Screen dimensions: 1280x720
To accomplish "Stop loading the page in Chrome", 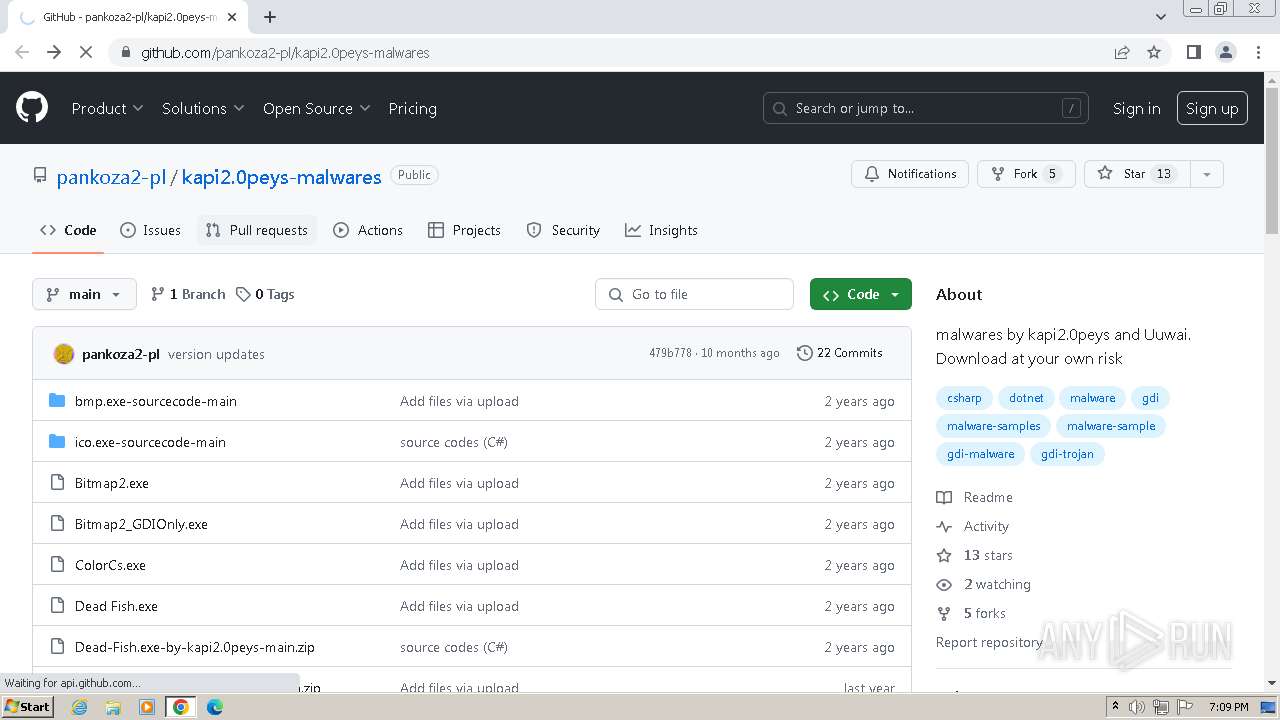I will click(x=86, y=52).
